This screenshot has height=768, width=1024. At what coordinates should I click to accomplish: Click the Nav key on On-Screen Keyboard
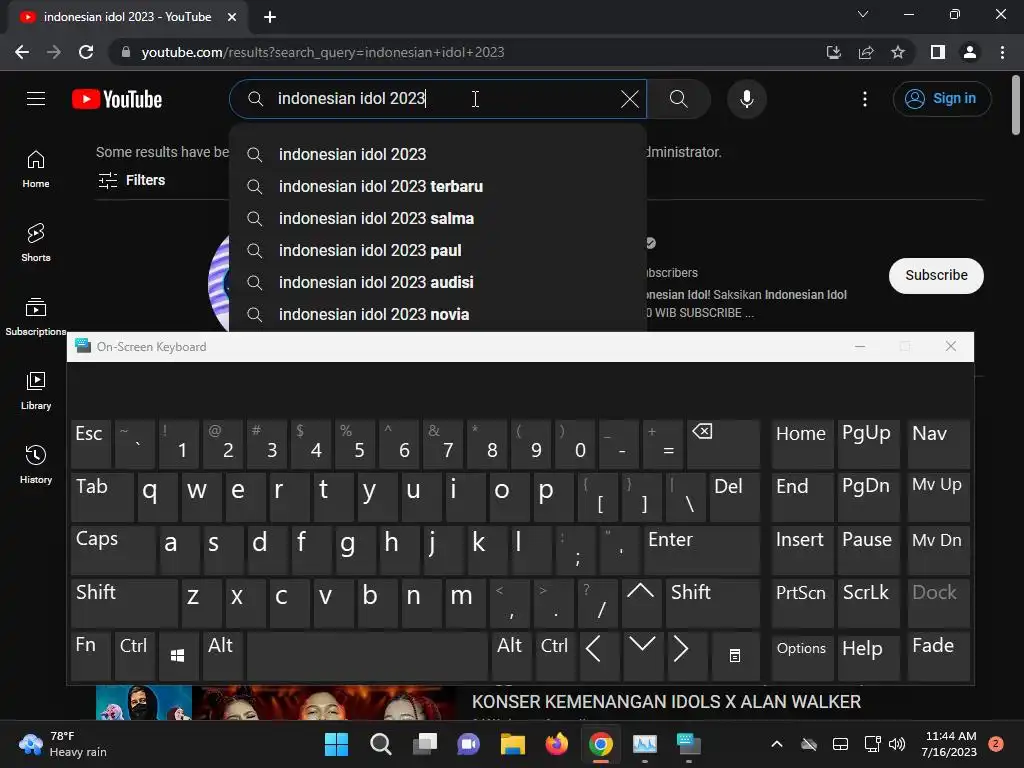point(938,444)
